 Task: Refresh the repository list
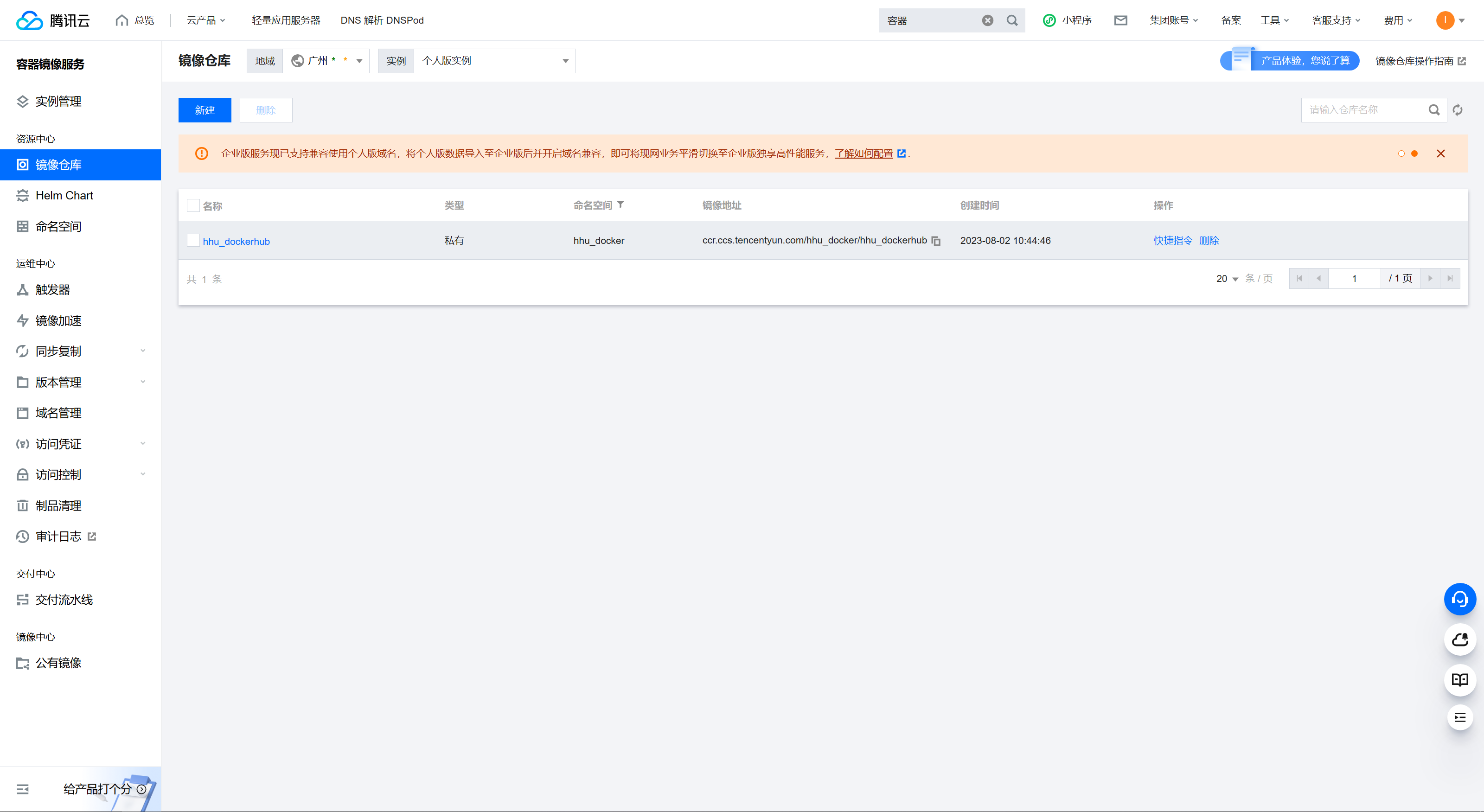pos(1458,109)
